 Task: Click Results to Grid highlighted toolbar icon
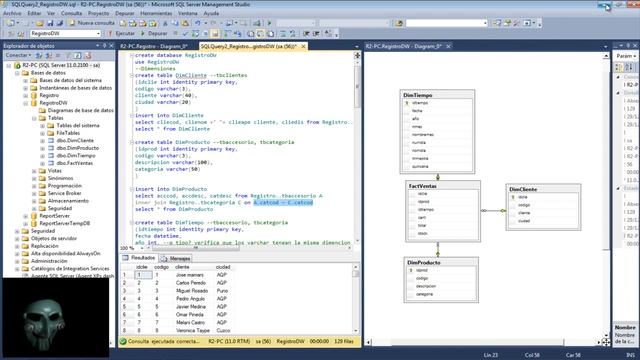(215, 33)
